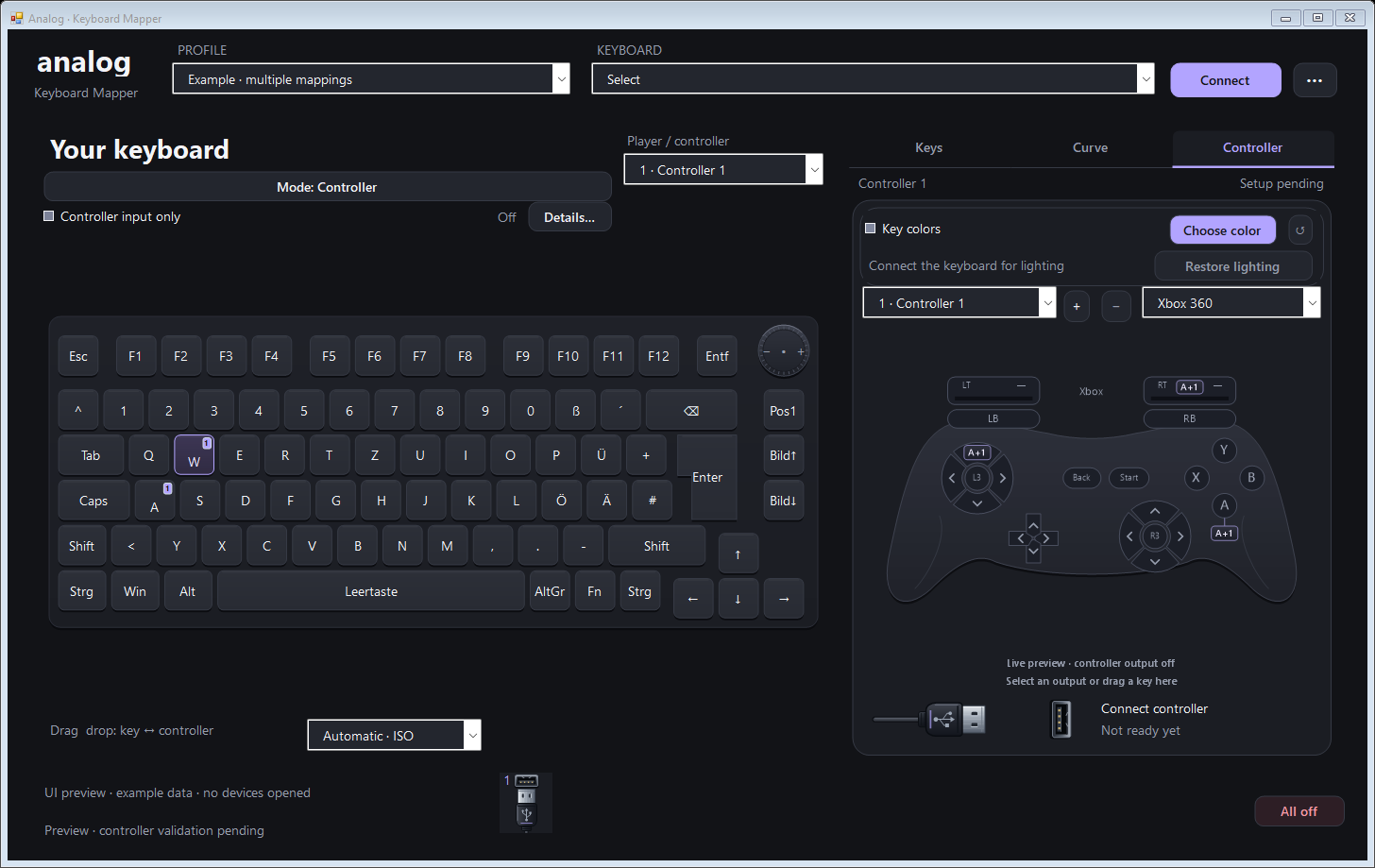Click the D-pad left arrow
The width and height of the screenshot is (1375, 868).
coord(1018,538)
